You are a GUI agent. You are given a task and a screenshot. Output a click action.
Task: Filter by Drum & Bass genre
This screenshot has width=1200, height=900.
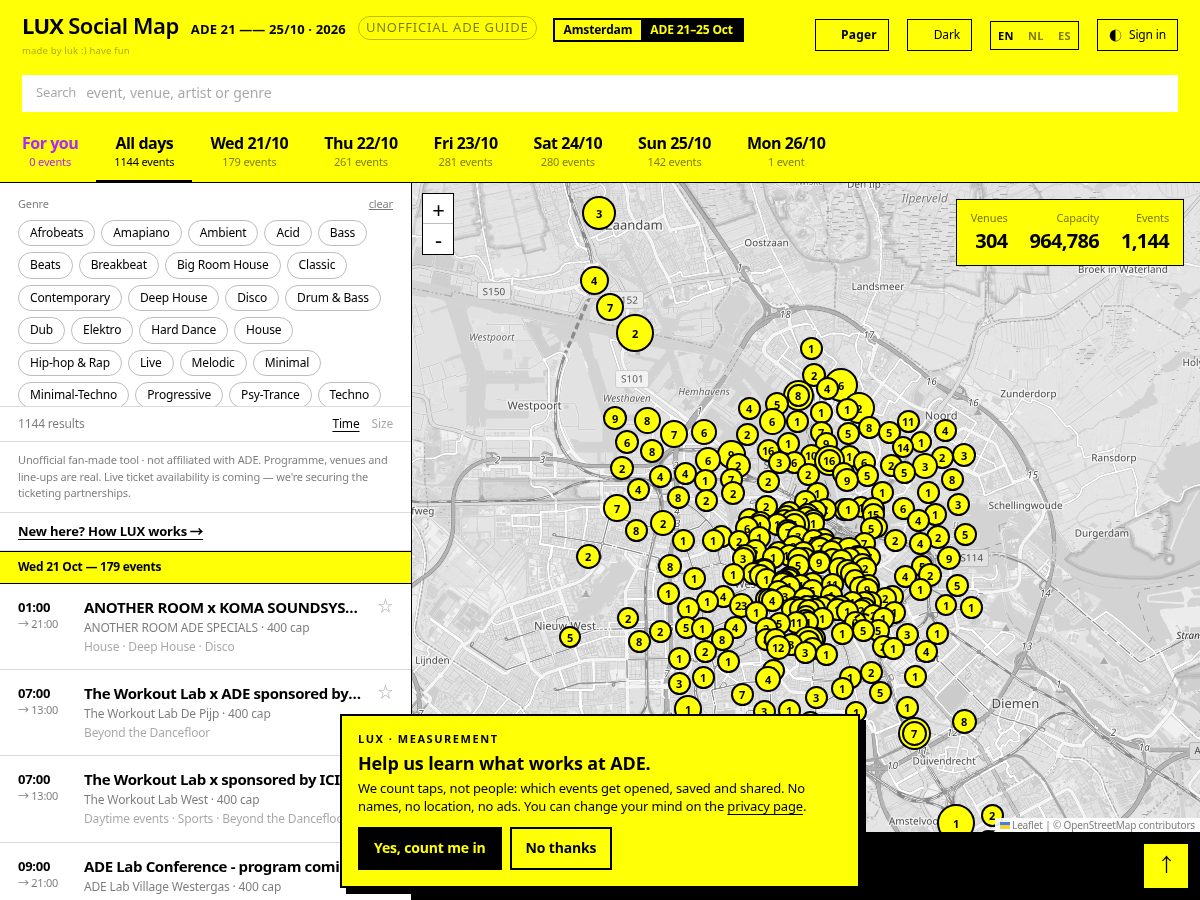(x=333, y=298)
